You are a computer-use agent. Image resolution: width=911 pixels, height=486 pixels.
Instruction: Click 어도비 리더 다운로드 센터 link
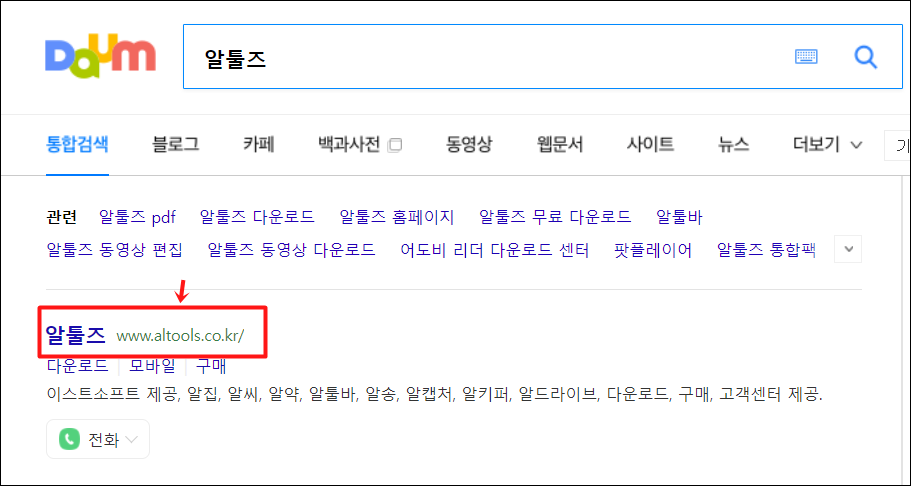(x=495, y=250)
